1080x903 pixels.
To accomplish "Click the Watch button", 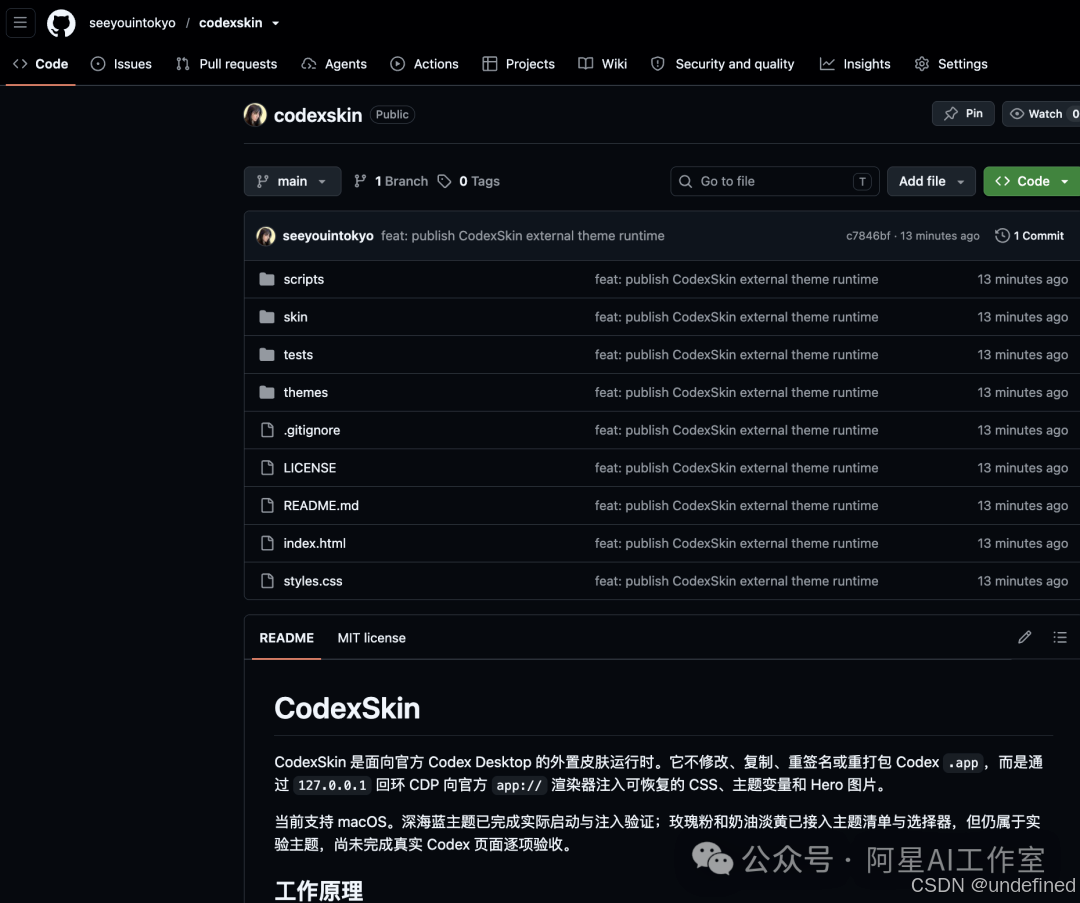I will 1041,114.
